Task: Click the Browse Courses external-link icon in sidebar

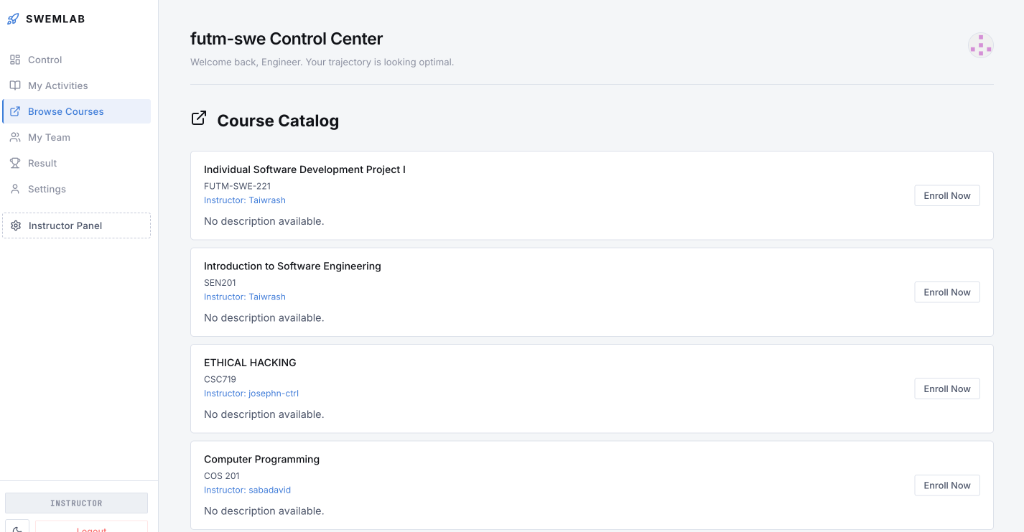Action: 15,112
